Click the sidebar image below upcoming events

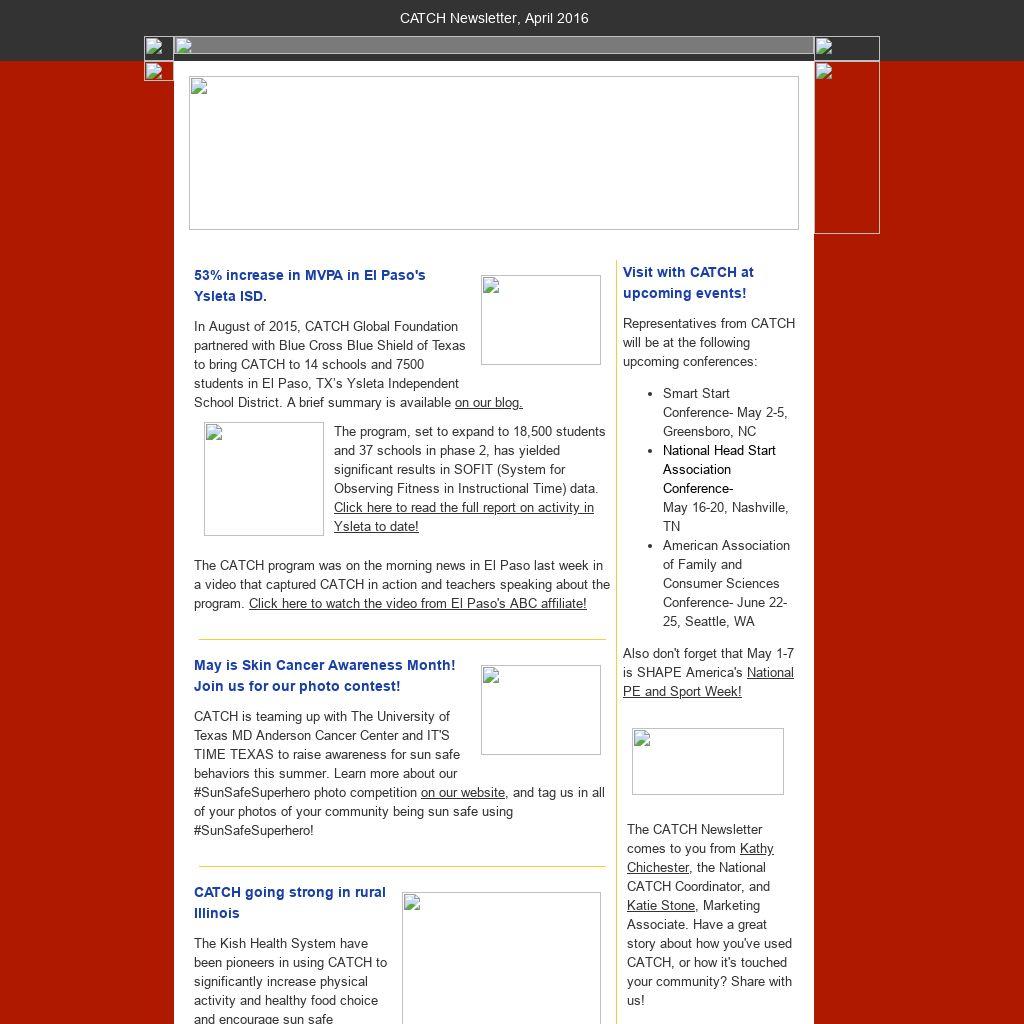707,761
